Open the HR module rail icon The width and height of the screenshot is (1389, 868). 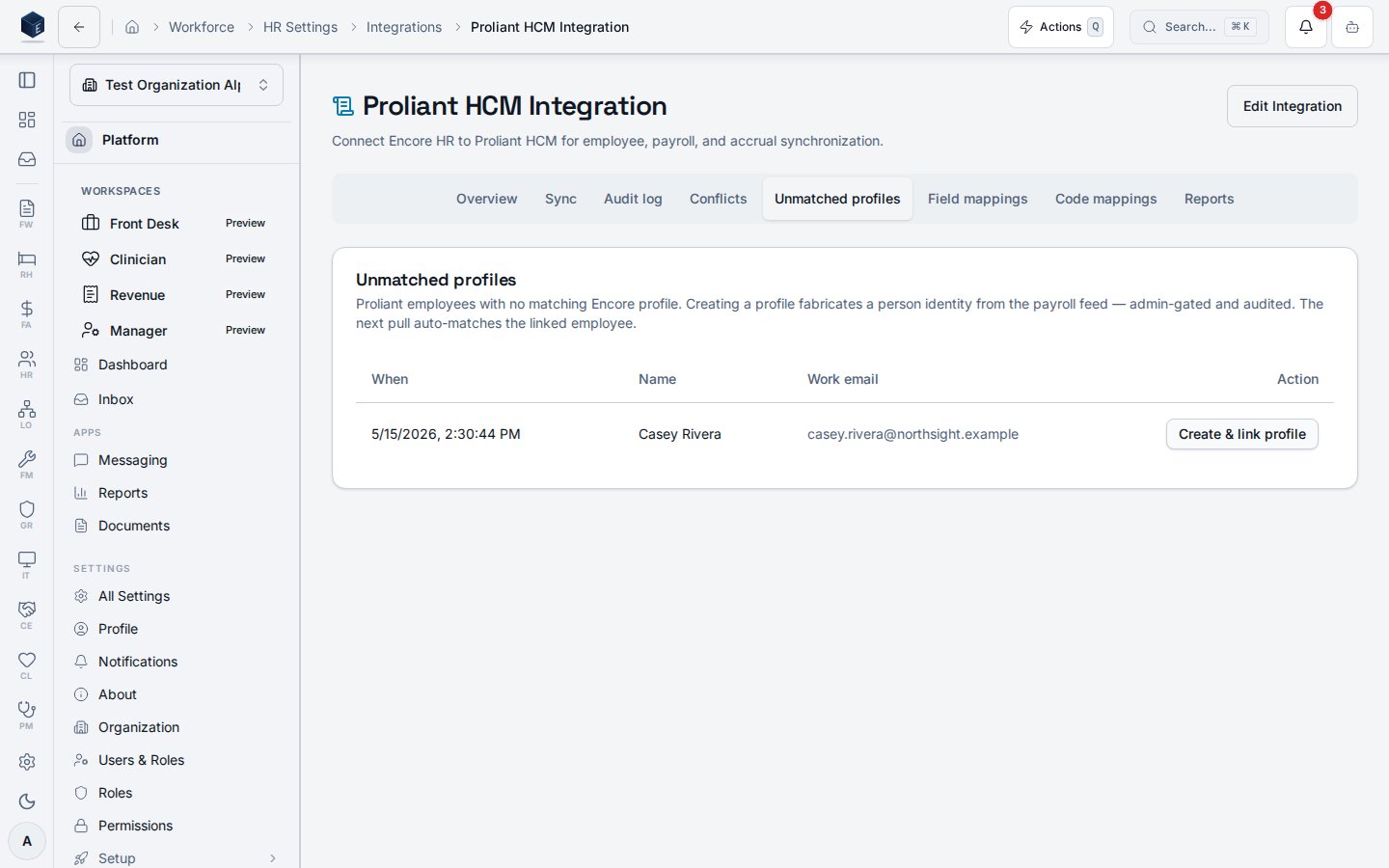27,364
